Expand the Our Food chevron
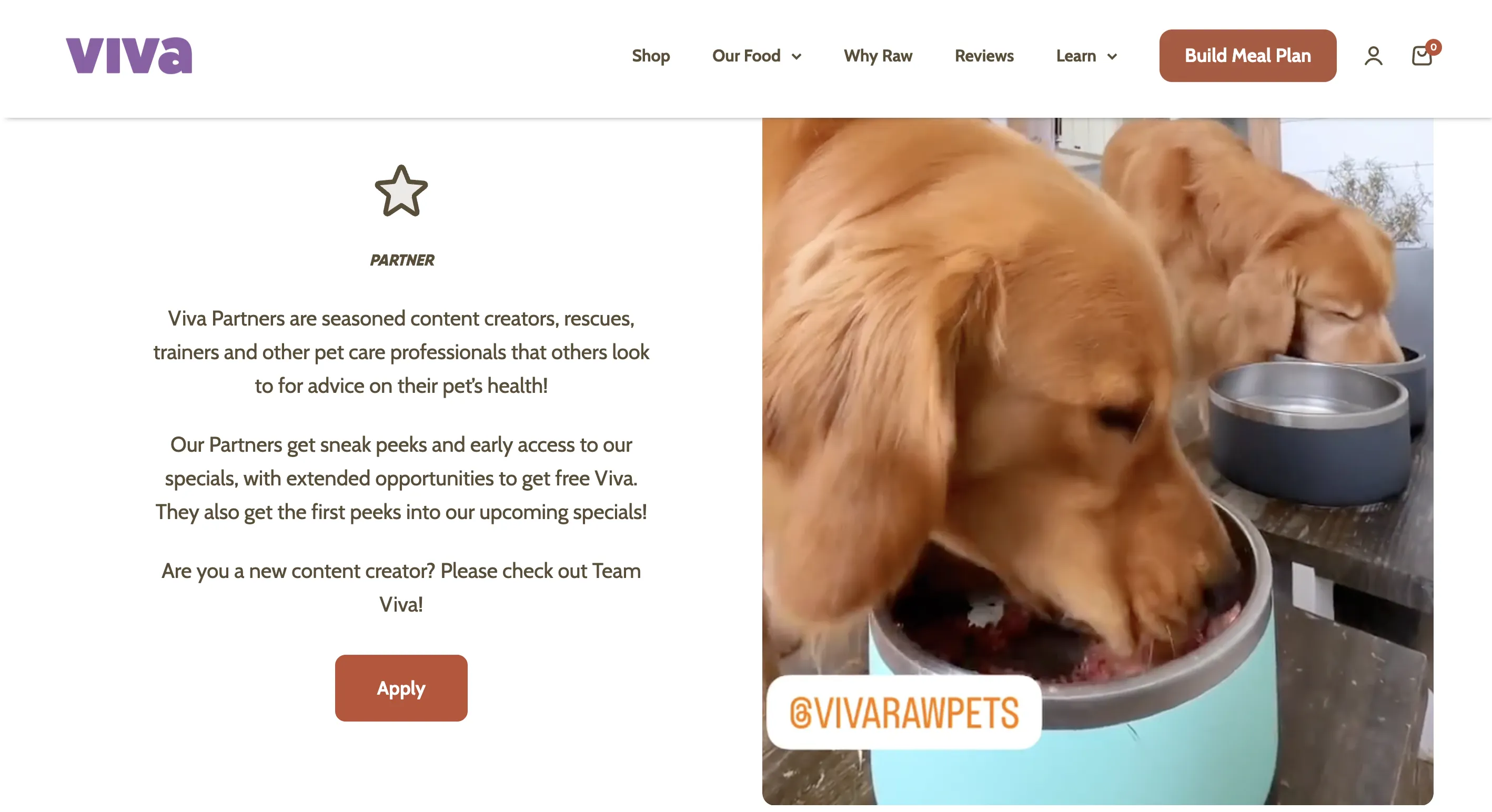Viewport: 1492px width, 812px height. point(797,57)
